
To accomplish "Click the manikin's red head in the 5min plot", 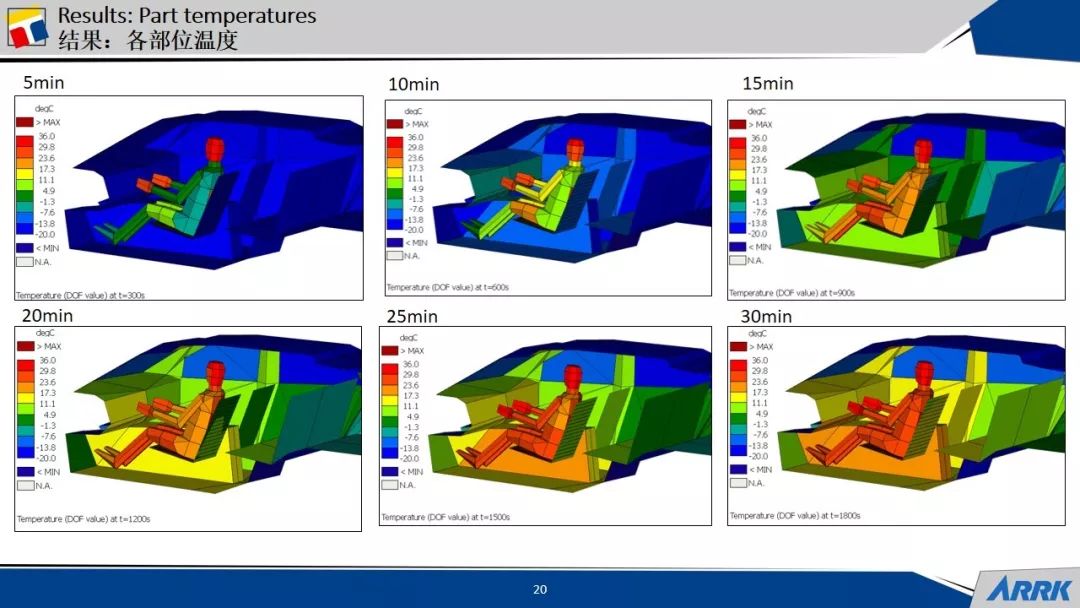I will click(213, 149).
